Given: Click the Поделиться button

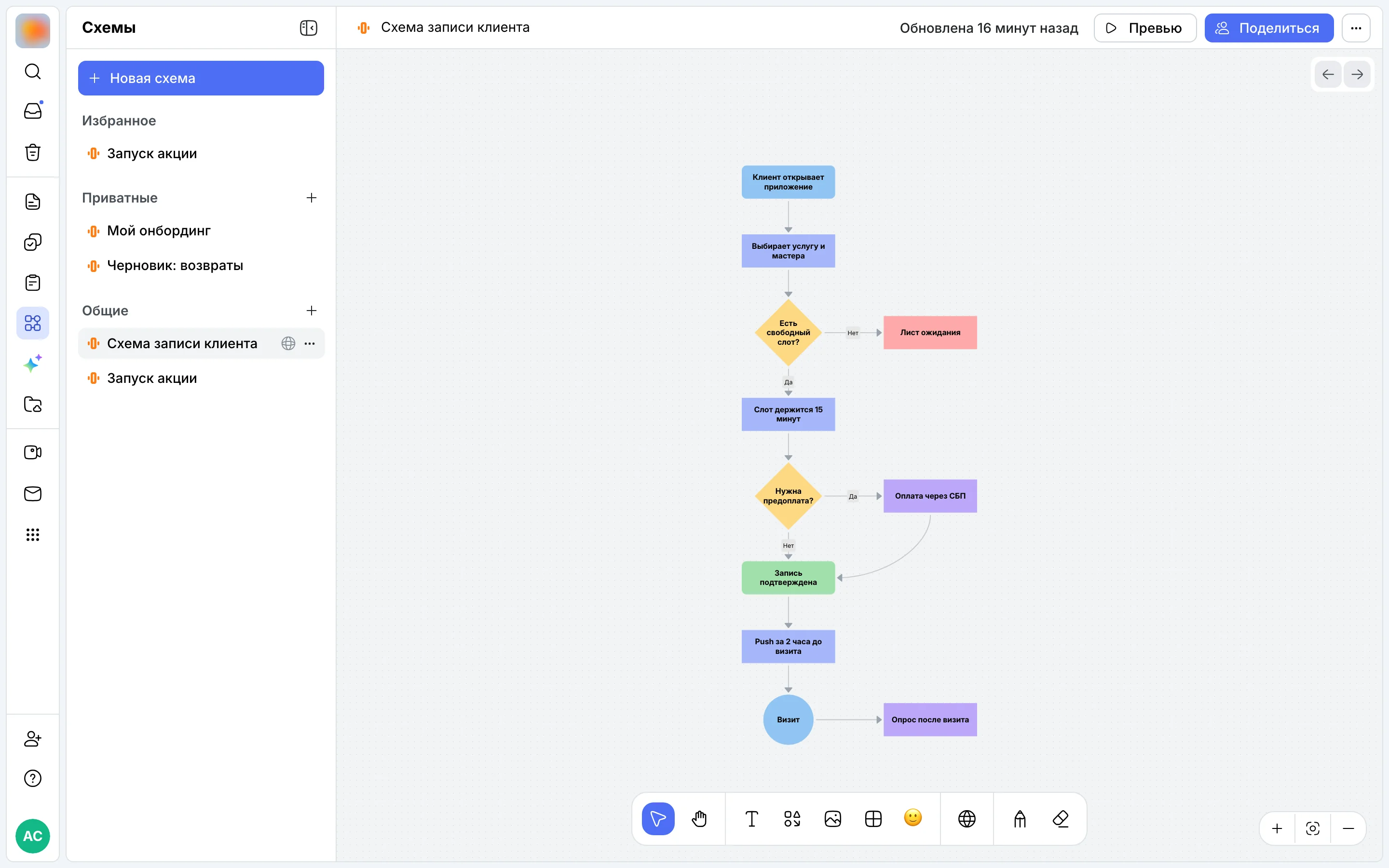Looking at the screenshot, I should pos(1269,28).
